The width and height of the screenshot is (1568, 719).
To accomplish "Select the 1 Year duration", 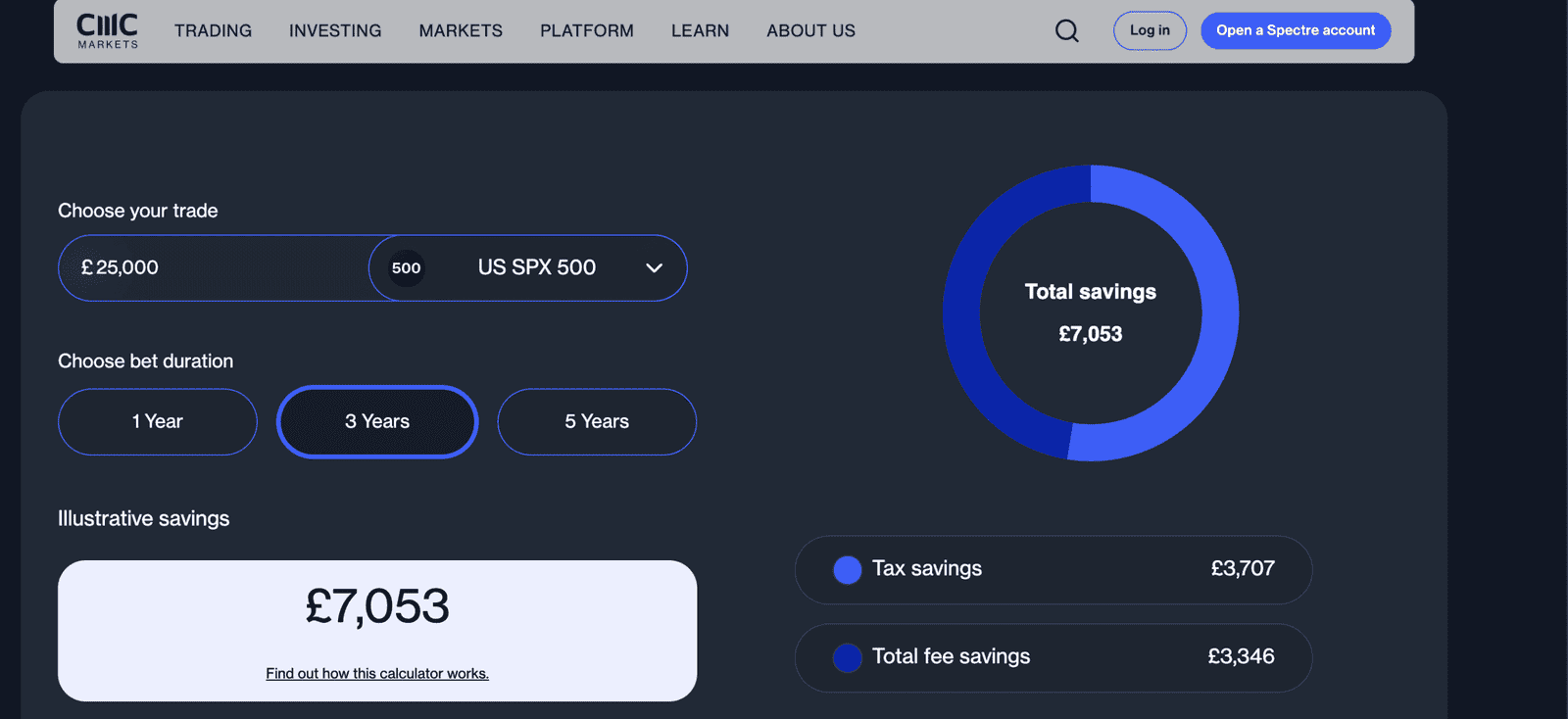I will pyautogui.click(x=158, y=421).
